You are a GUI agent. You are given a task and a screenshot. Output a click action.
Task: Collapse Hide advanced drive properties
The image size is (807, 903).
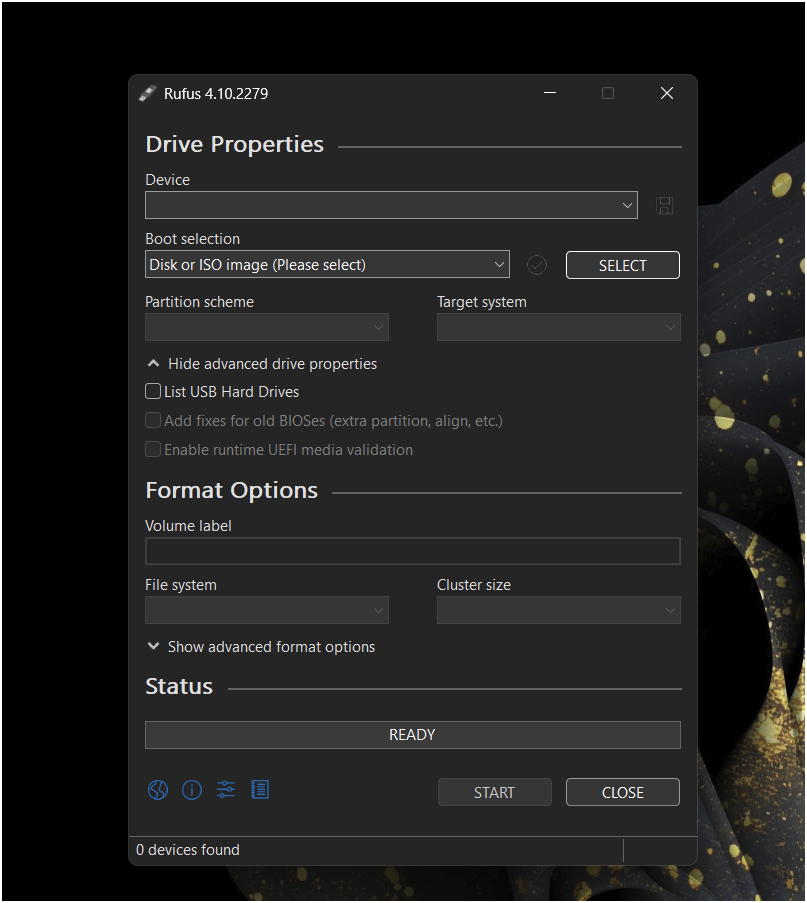[x=262, y=364]
